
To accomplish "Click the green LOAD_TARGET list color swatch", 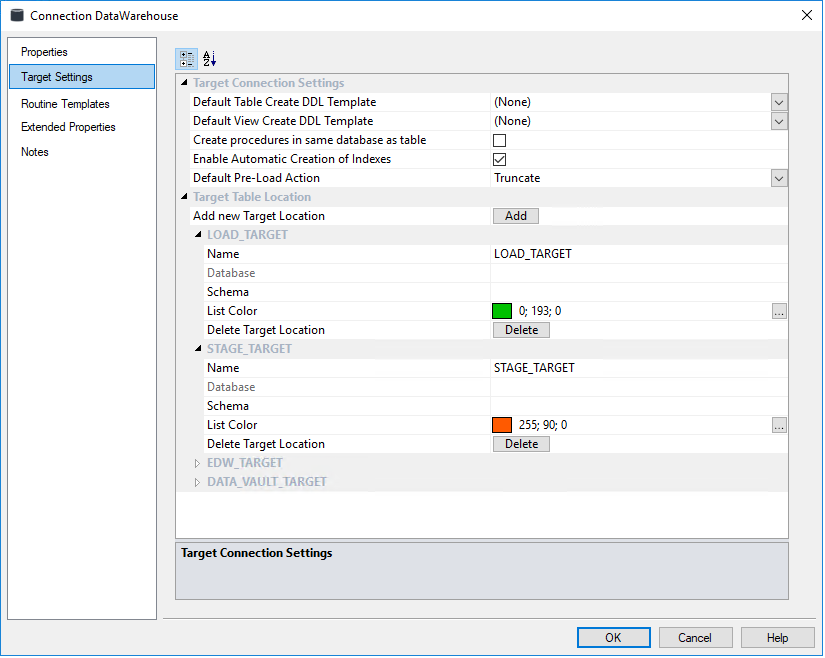I will (x=502, y=311).
